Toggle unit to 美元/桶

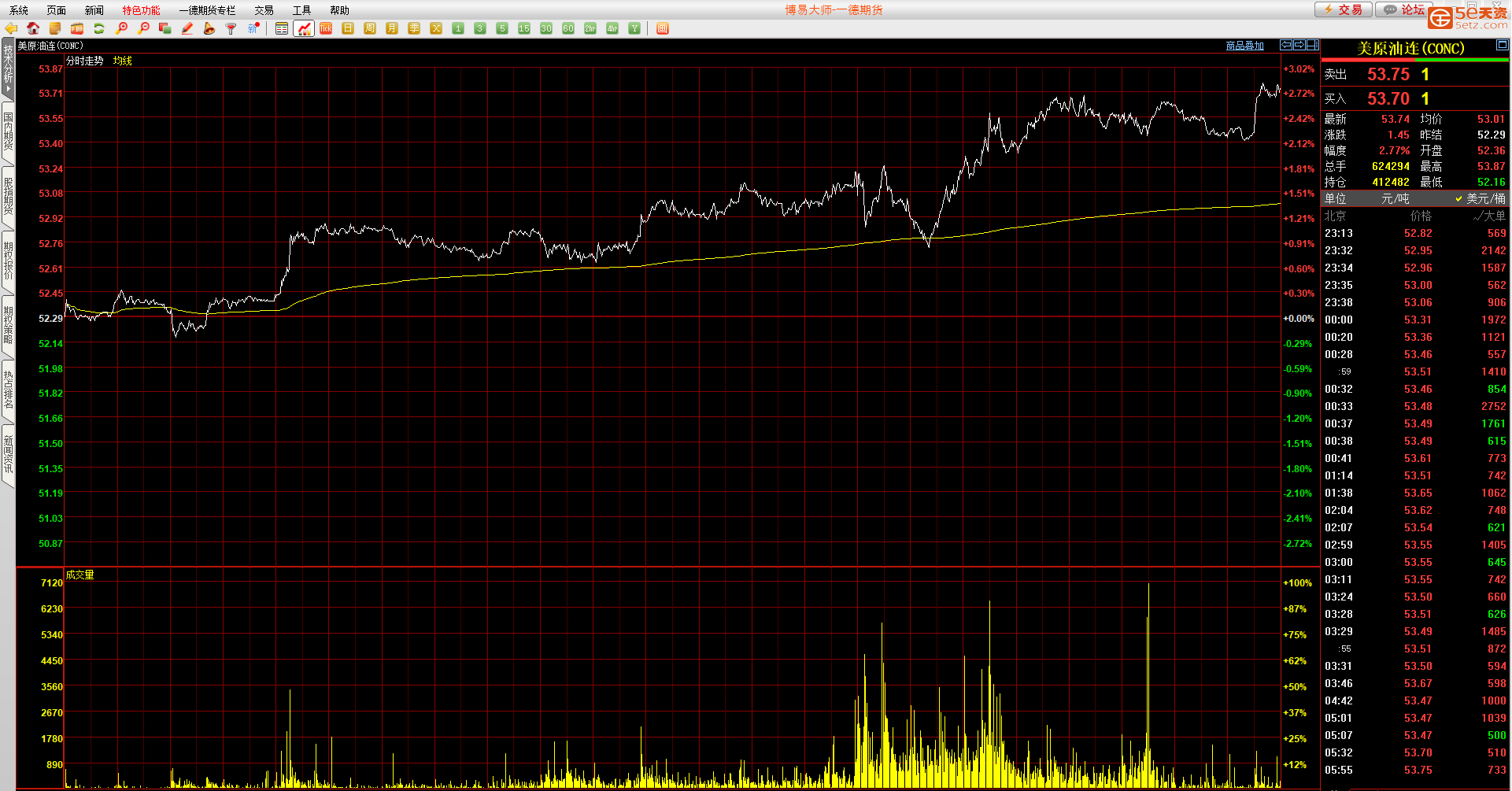click(1481, 199)
